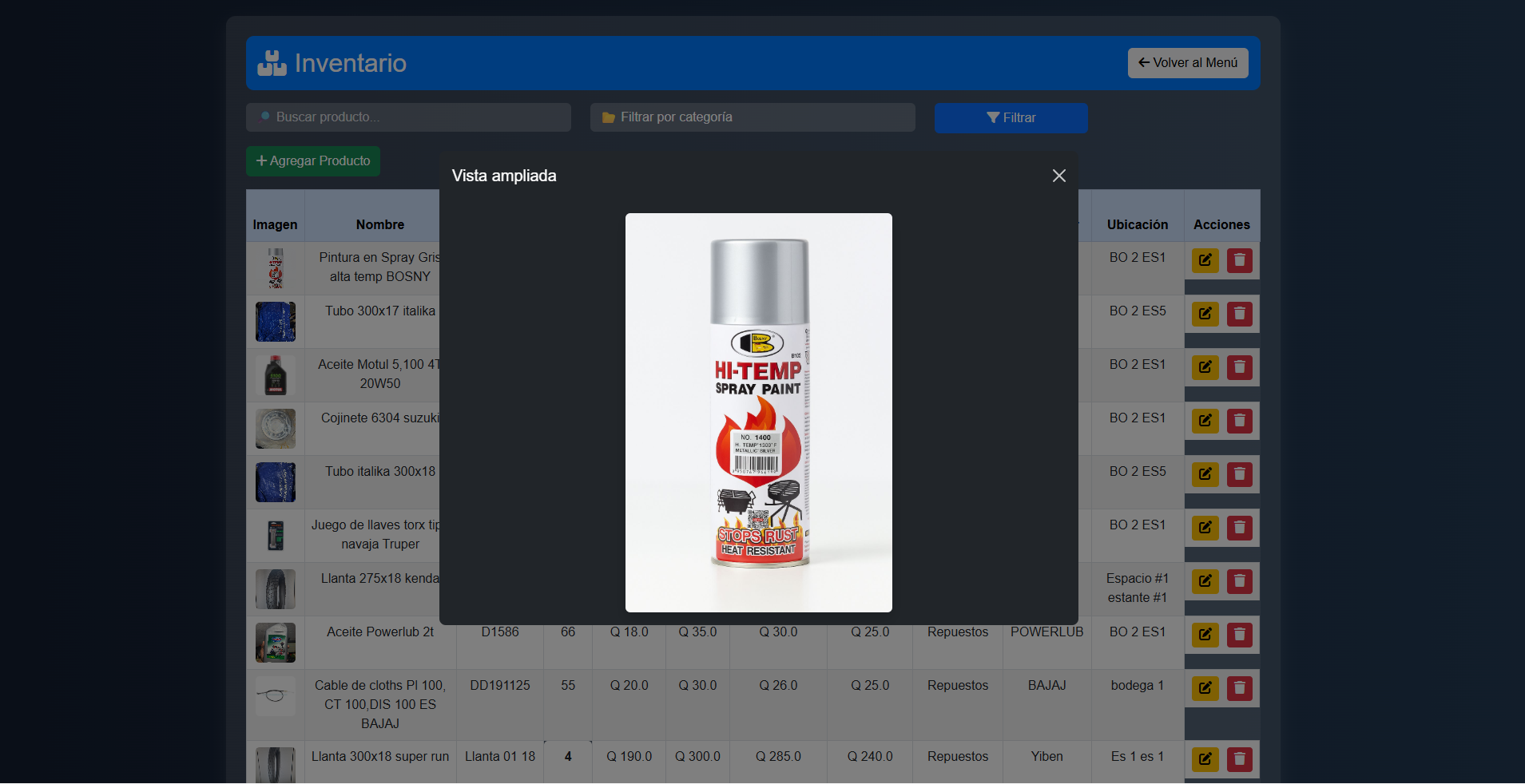The image size is (1525, 784).
Task: Edit the Llanta 300x18 super run row
Action: [x=1205, y=759]
